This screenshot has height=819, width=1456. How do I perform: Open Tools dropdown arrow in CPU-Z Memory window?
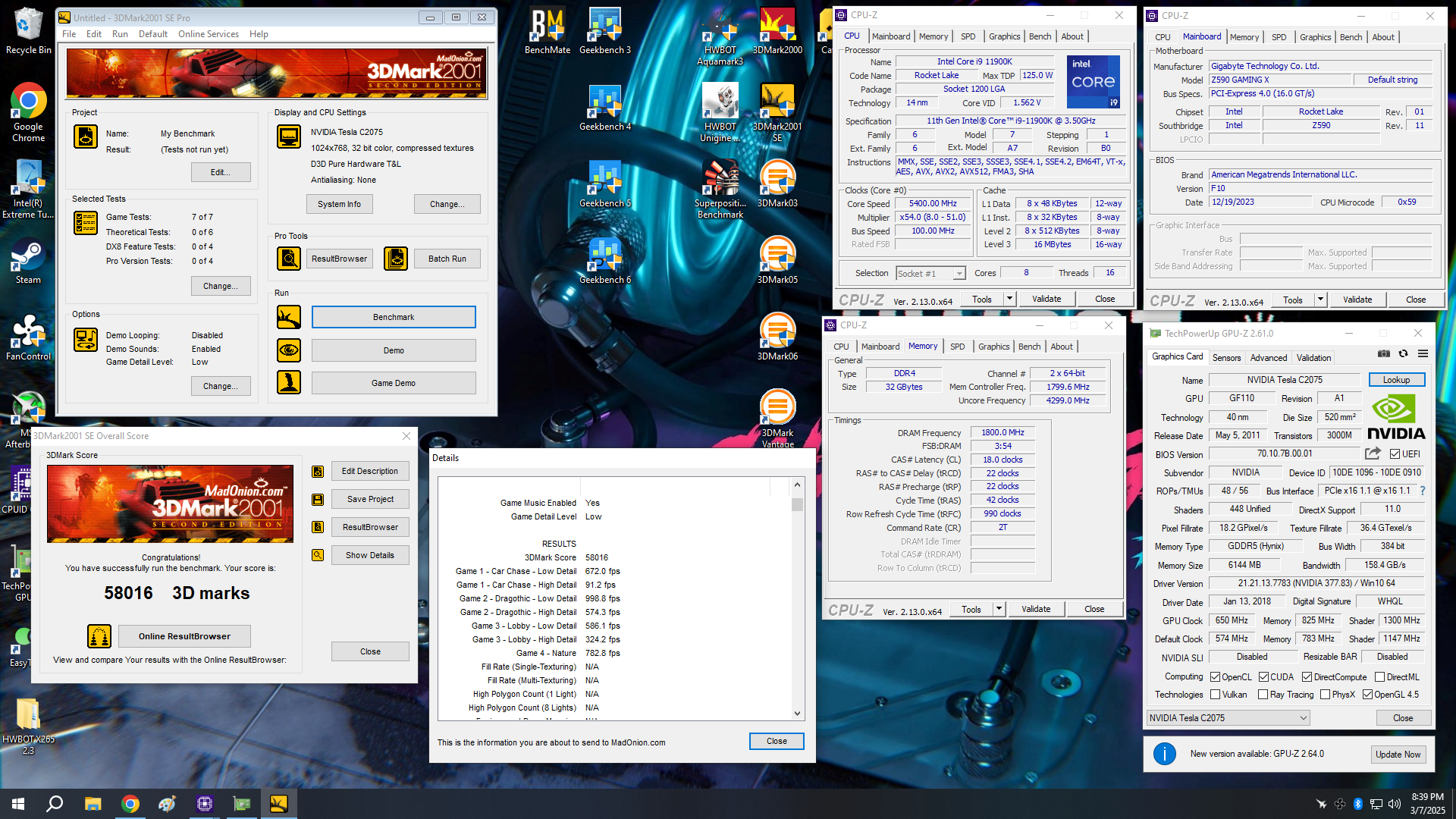pyautogui.click(x=999, y=609)
